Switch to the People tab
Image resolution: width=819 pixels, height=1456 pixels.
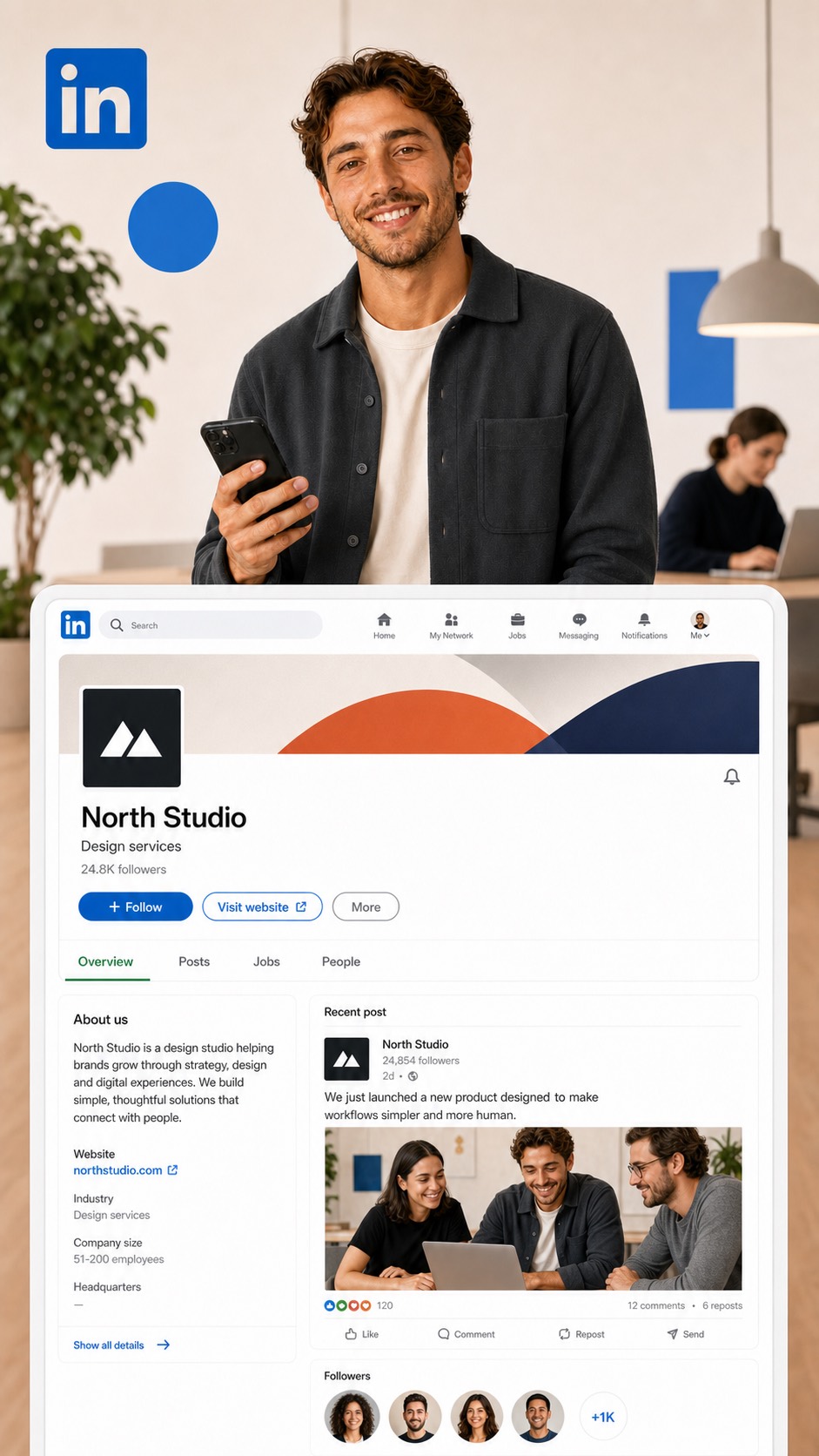tap(341, 961)
